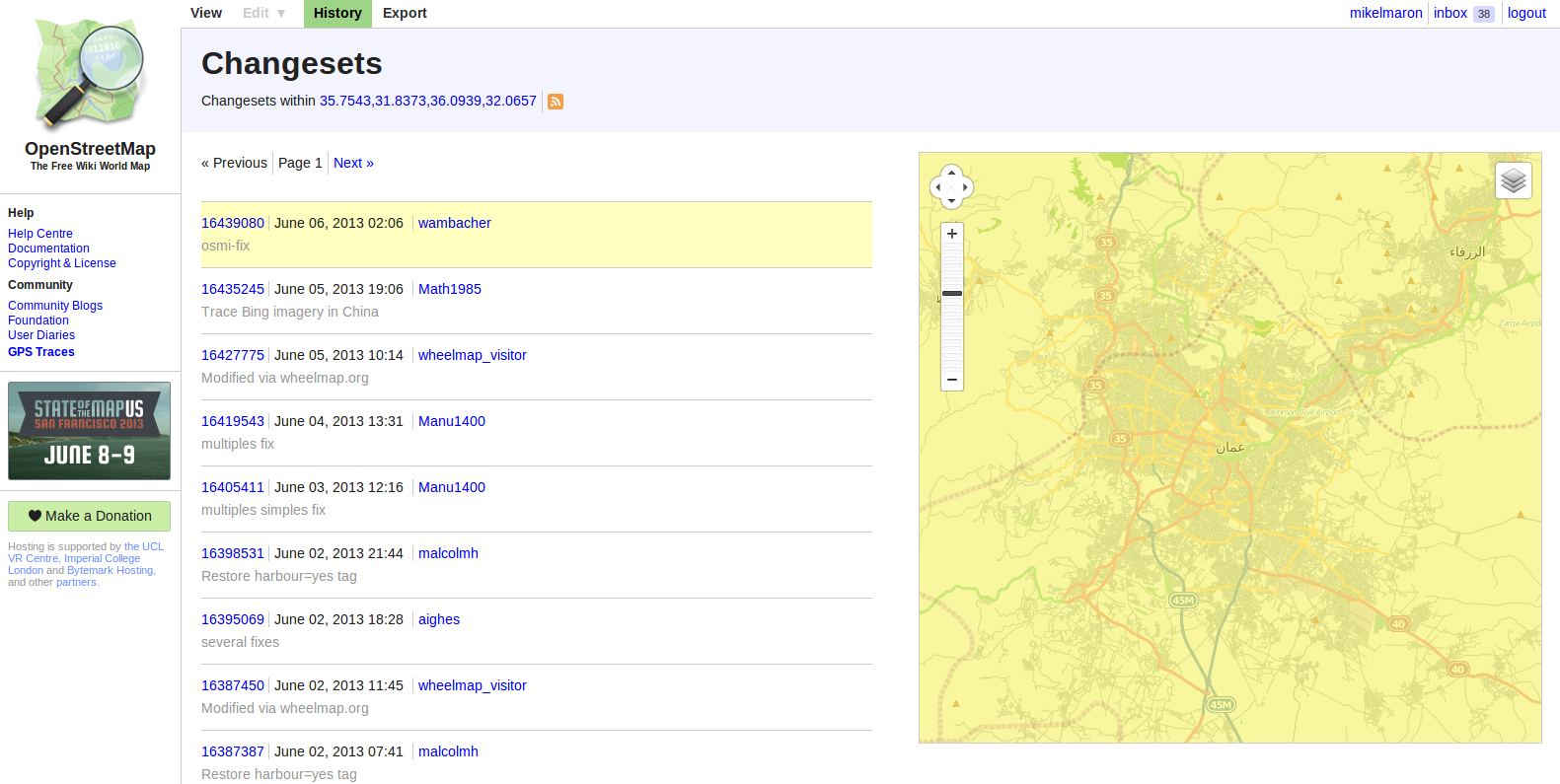Viewport: 1560px width, 784px height.
Task: Open the Community Blogs link
Action: pyautogui.click(x=55, y=306)
